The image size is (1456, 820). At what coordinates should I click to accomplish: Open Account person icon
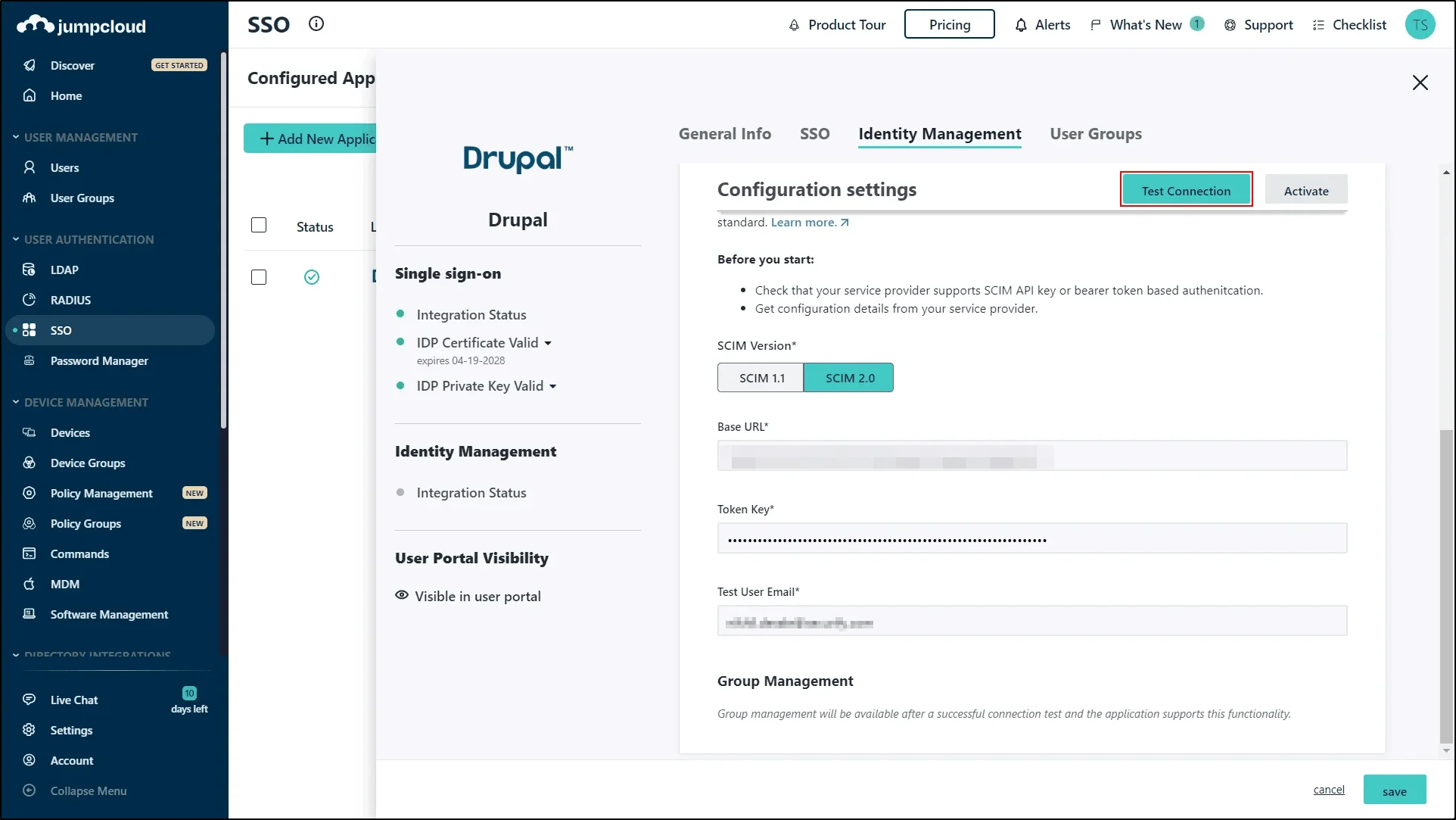pos(30,760)
